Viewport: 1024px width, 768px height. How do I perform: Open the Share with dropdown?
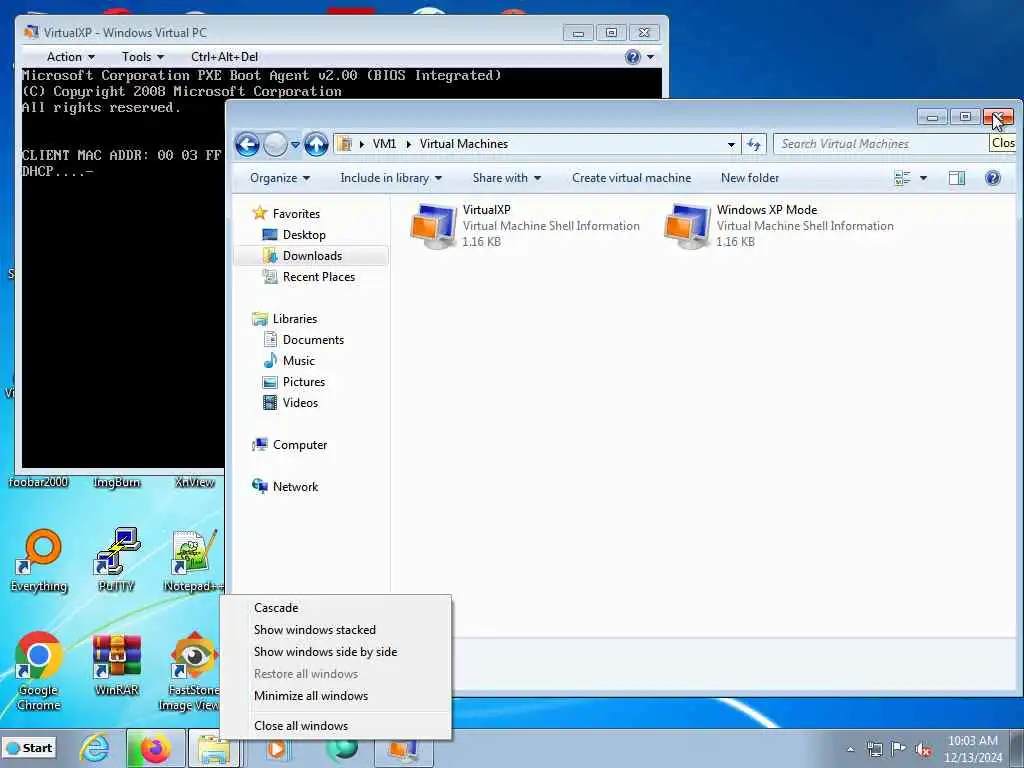[507, 178]
